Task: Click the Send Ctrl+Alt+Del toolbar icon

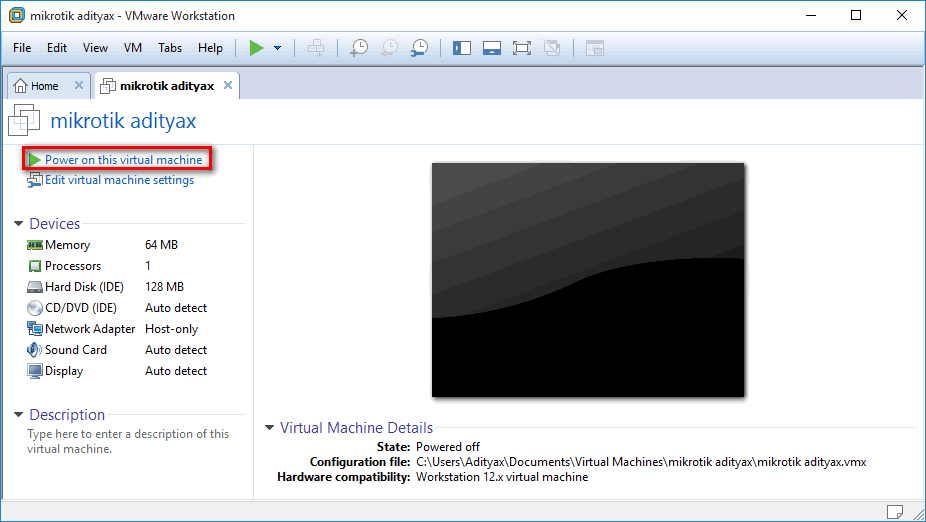Action: pos(316,48)
